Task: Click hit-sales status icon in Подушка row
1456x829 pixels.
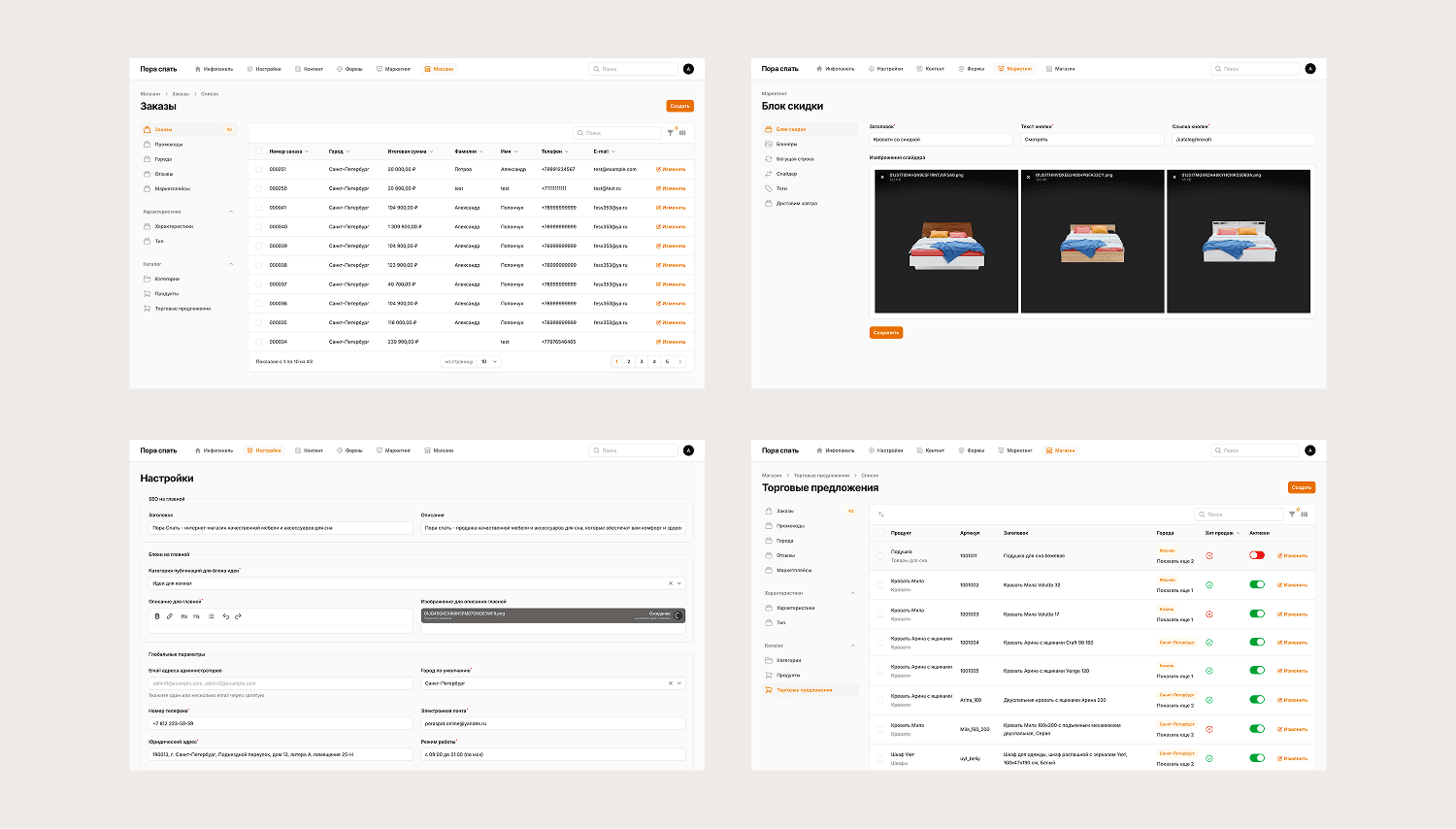Action: click(x=1209, y=555)
